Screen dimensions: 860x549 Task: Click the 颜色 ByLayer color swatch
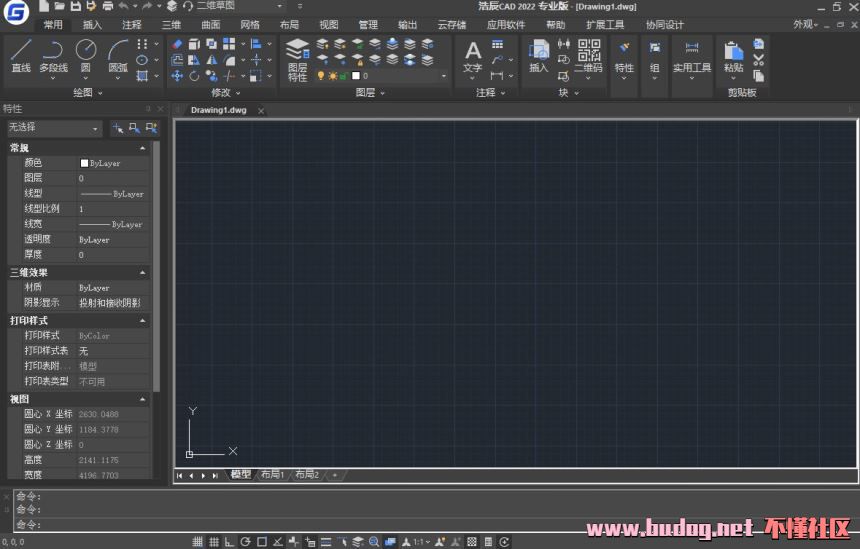[x=85, y=163]
